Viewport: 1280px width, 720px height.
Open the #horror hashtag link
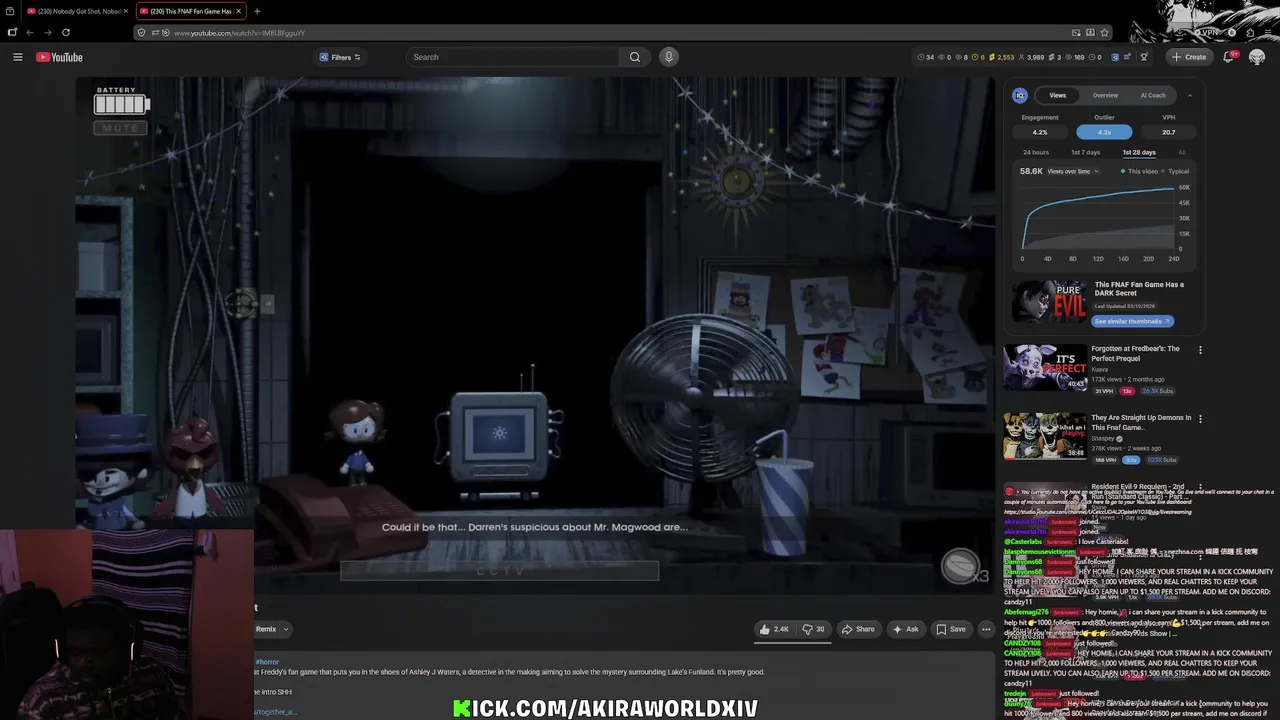267,662
